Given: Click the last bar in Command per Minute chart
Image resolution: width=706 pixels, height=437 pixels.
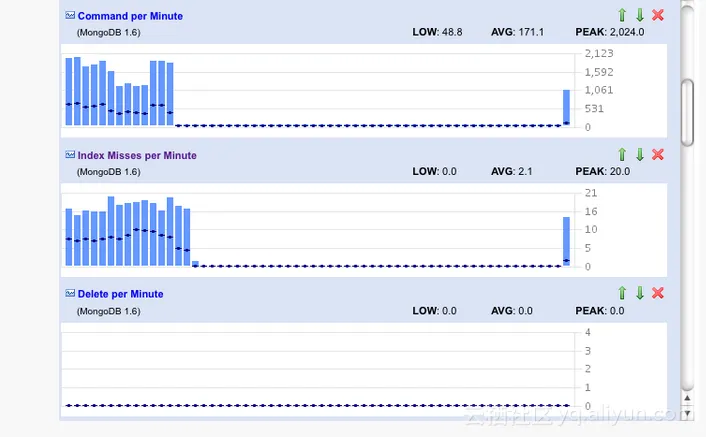Looking at the screenshot, I should tap(566, 108).
